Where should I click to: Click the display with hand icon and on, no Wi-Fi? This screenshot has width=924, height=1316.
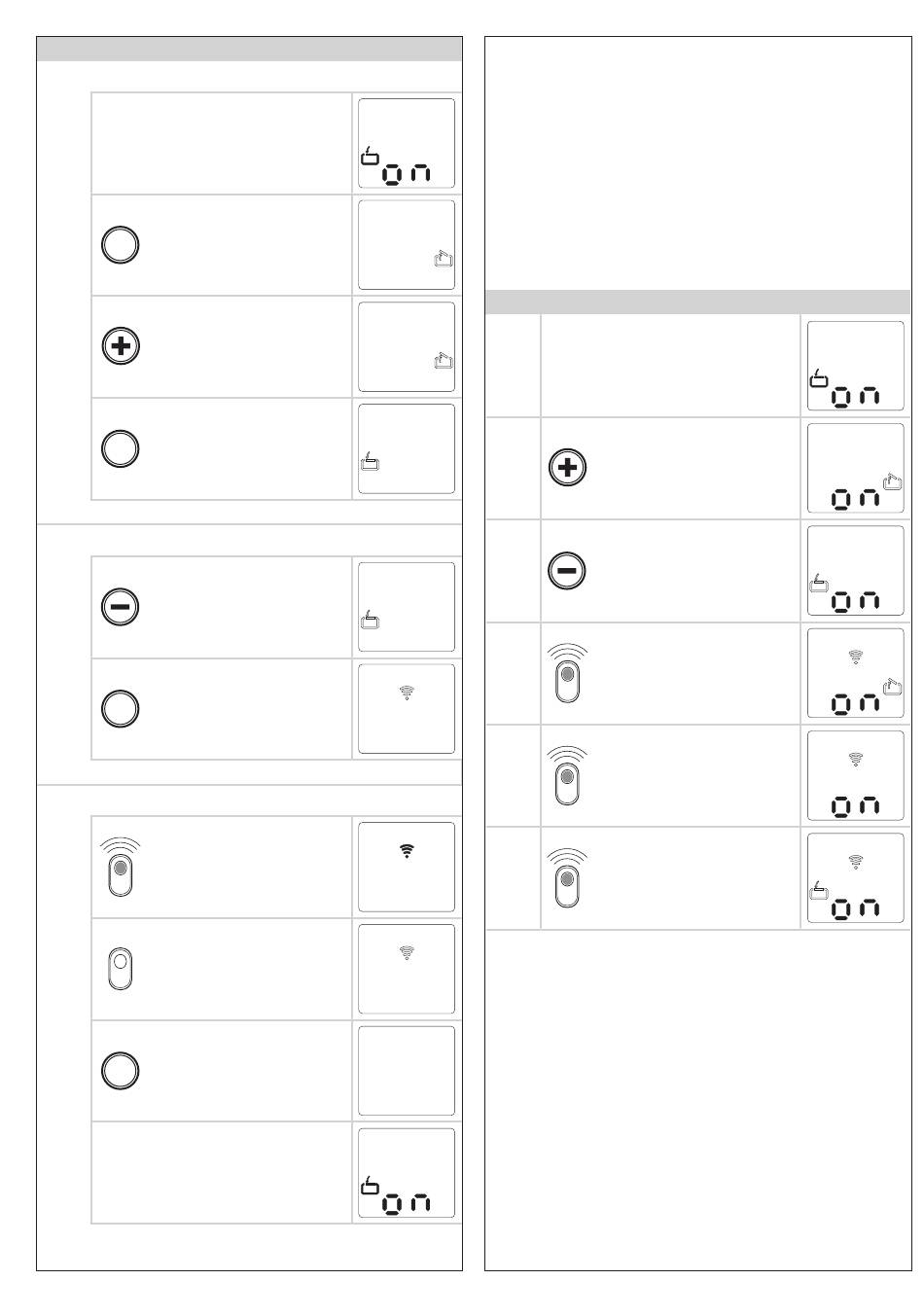856,469
